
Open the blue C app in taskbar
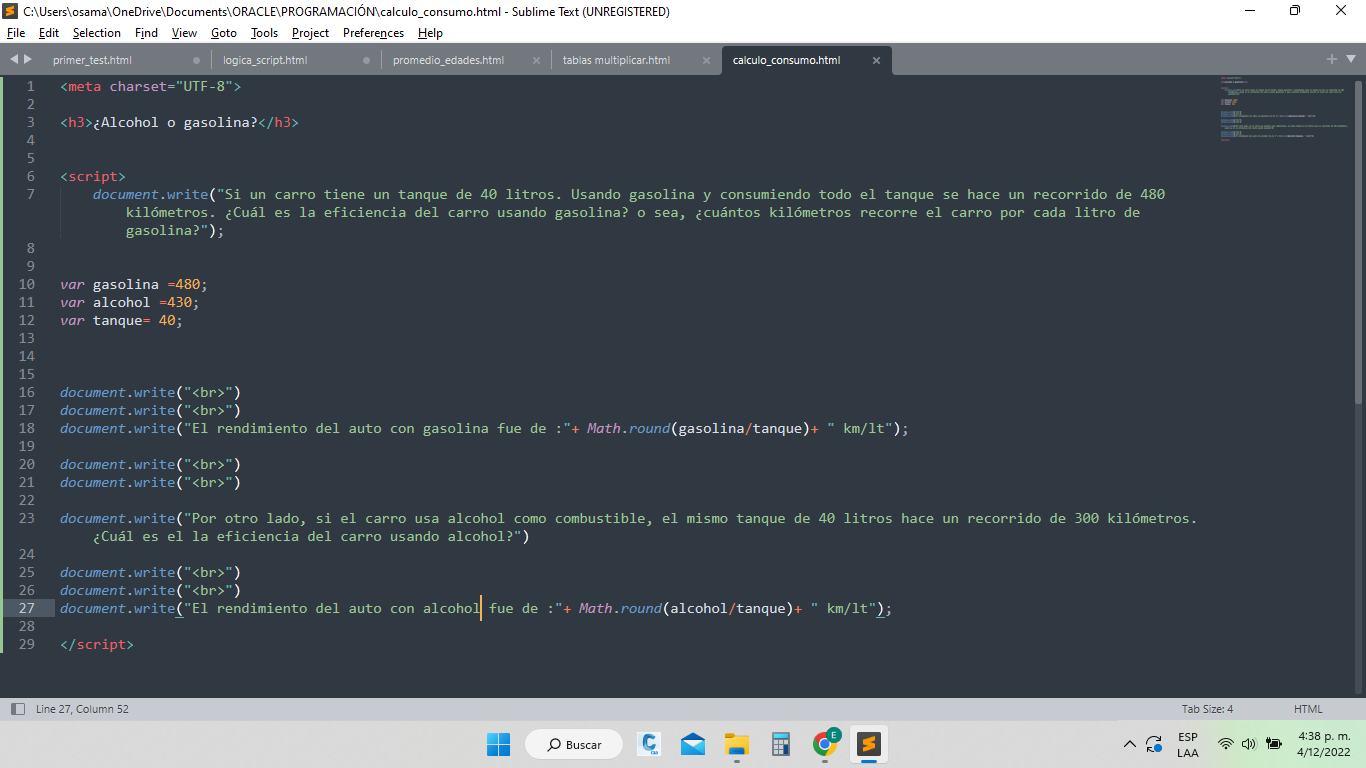tap(649, 744)
